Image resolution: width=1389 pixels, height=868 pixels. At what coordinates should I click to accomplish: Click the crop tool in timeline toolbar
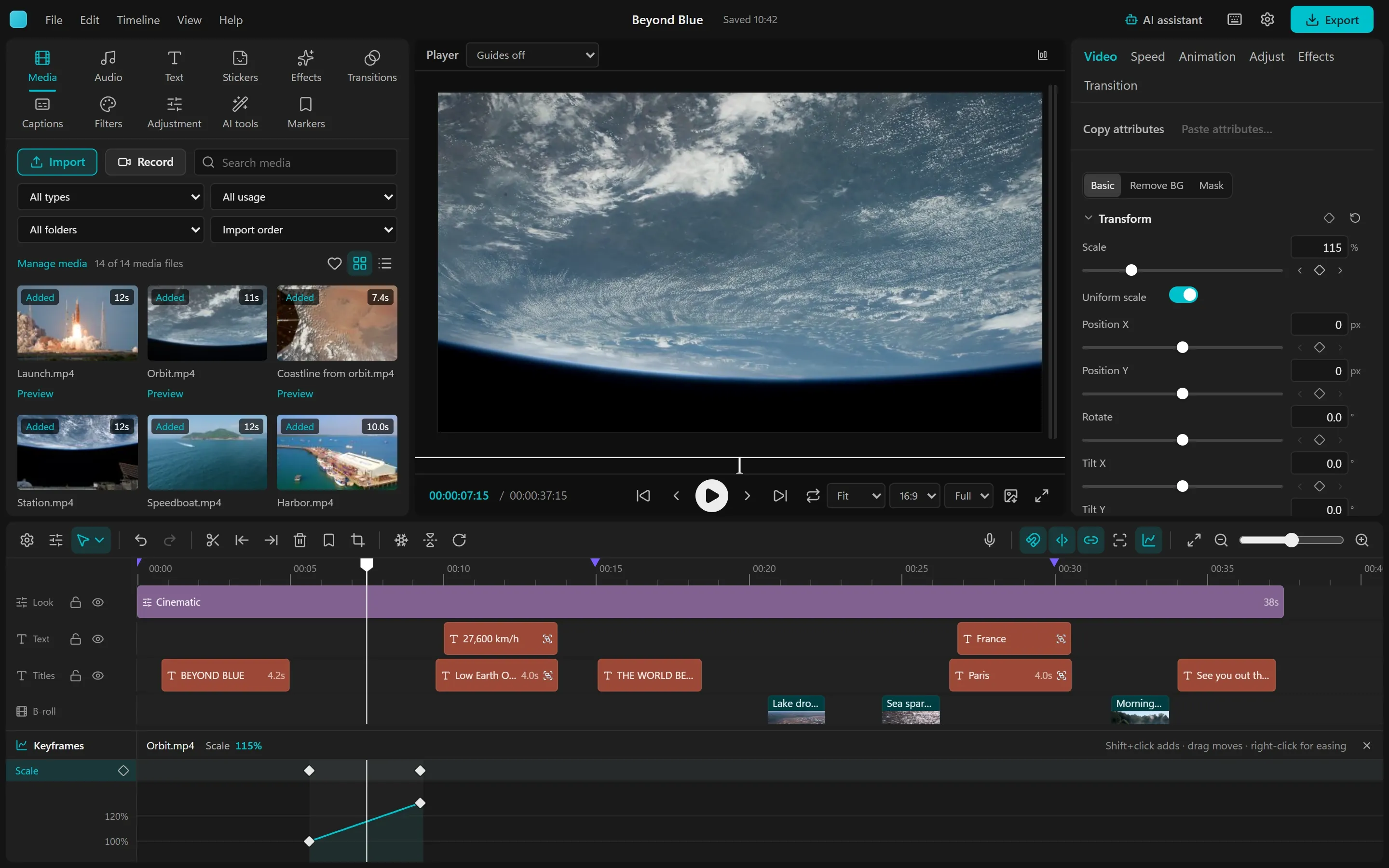click(x=357, y=540)
